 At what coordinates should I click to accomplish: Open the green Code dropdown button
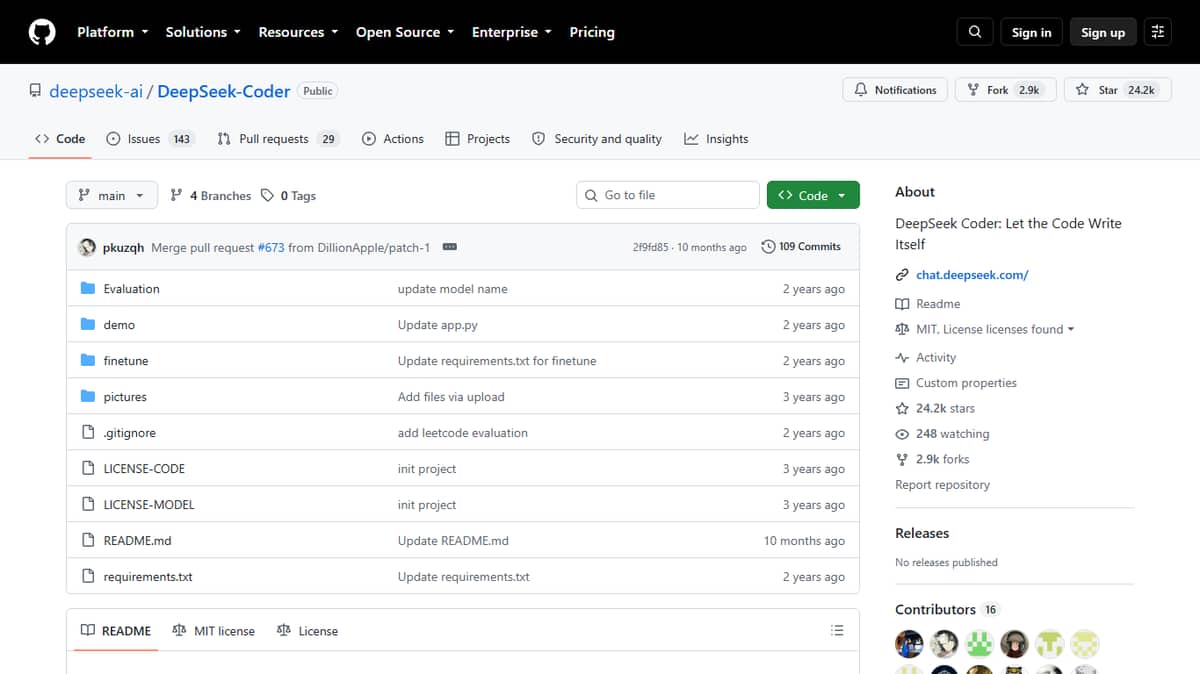pyautogui.click(x=813, y=195)
